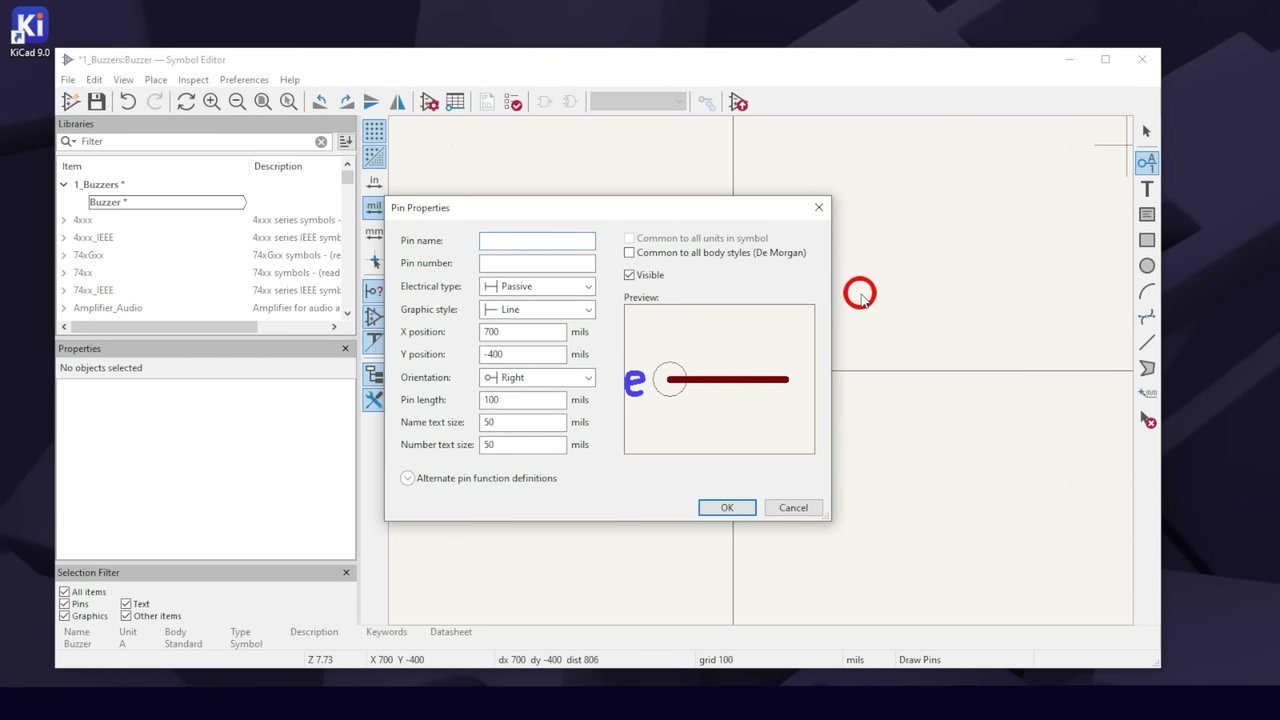Open the Electrical type dropdown
The width and height of the screenshot is (1280, 720).
click(537, 286)
